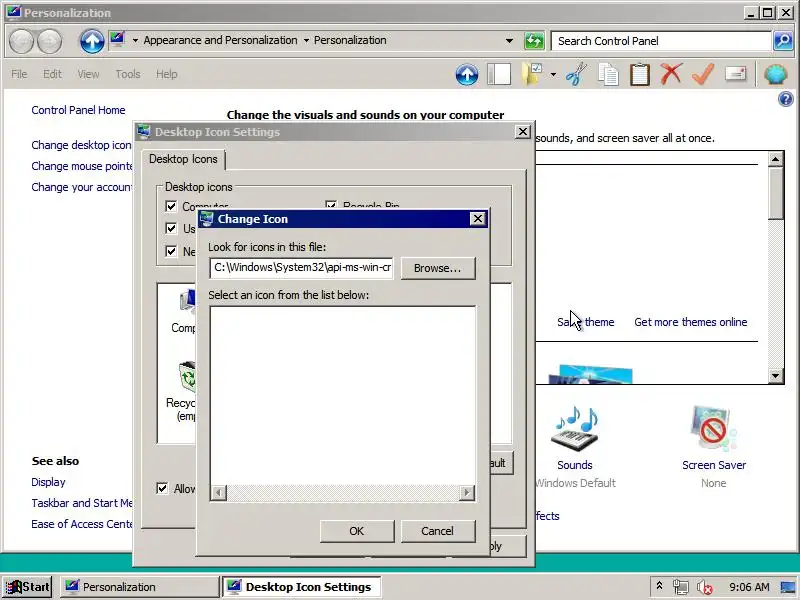Image resolution: width=800 pixels, height=600 pixels.
Task: Click the folder options toolbar icon
Action: point(532,74)
